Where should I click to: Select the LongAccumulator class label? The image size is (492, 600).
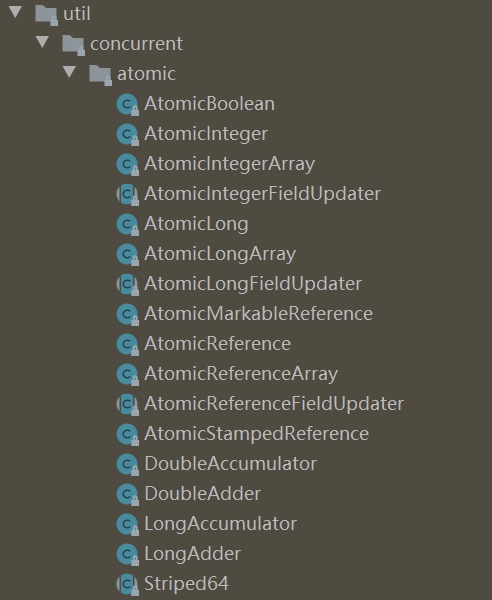click(220, 524)
